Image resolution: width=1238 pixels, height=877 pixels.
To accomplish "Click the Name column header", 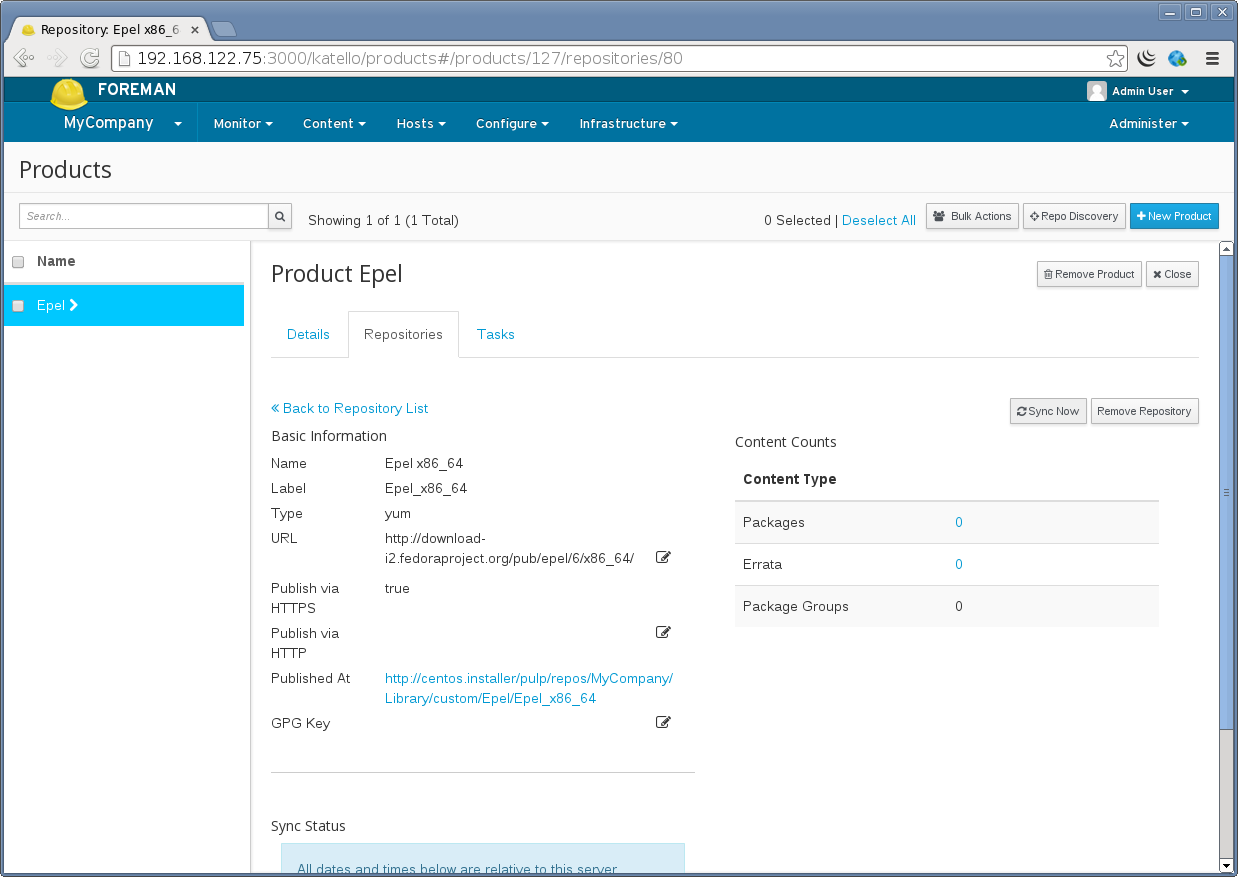I will point(56,261).
